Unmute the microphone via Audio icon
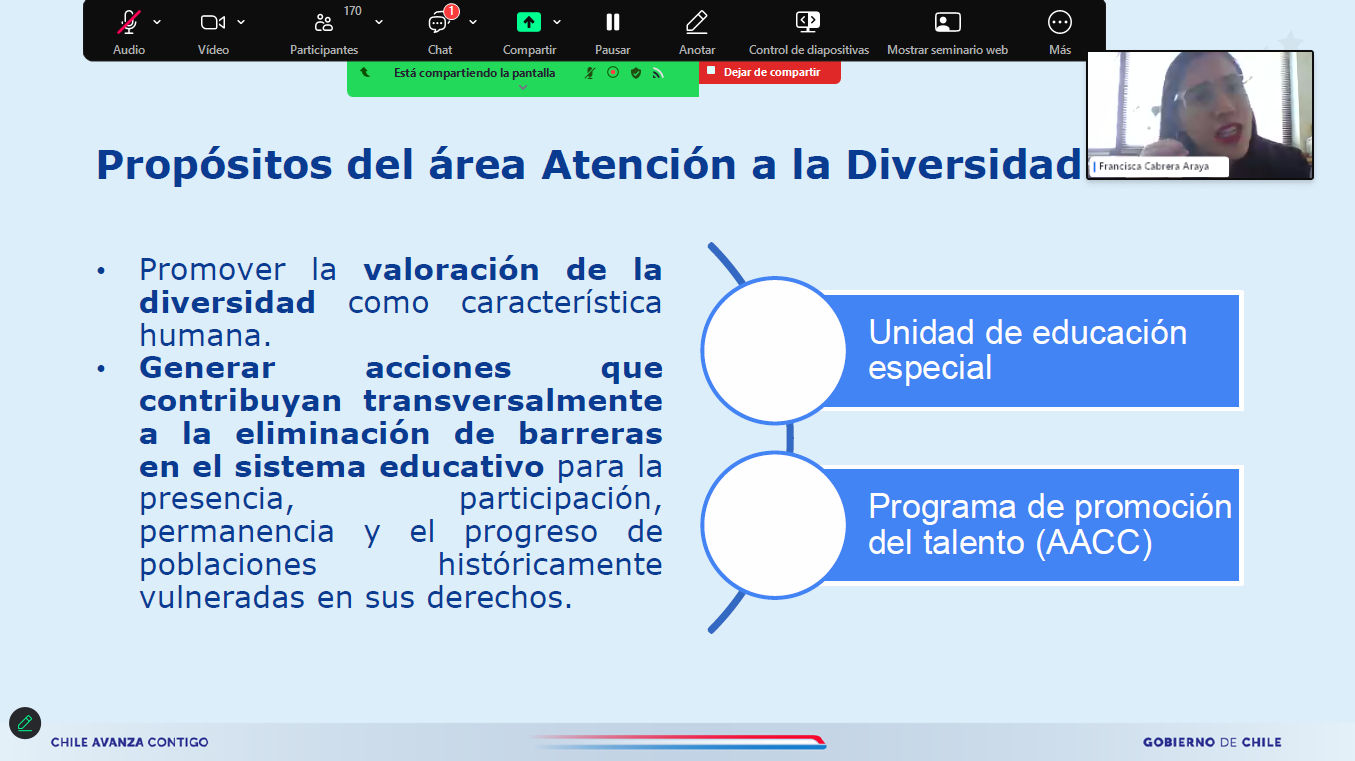This screenshot has width=1355, height=761. pyautogui.click(x=128, y=23)
